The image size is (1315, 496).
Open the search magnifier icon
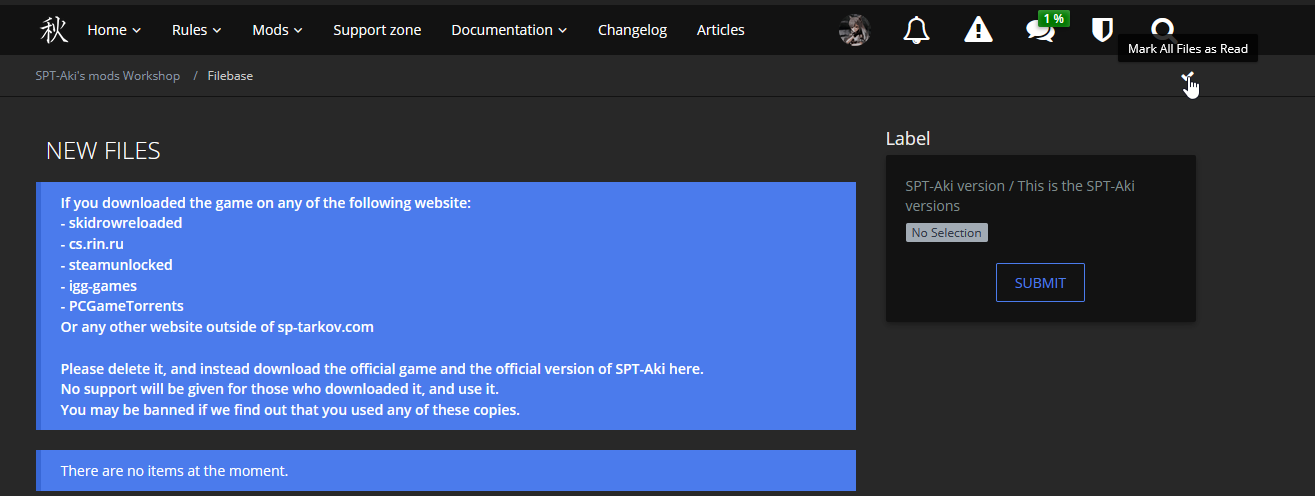point(1163,30)
